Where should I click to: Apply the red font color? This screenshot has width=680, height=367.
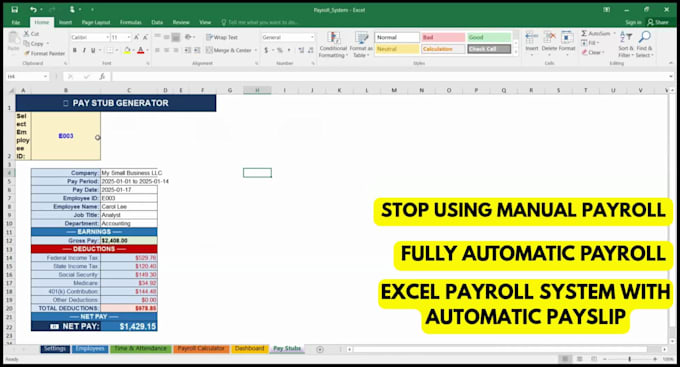[141, 50]
